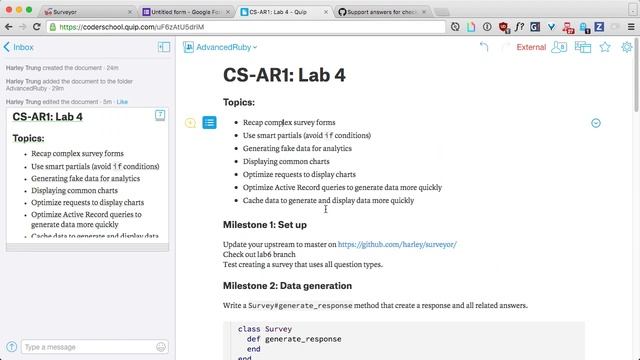Screen dimensions: 640x360
Task: Open the window layout icon in Quip toolbar
Action: [x=582, y=47]
